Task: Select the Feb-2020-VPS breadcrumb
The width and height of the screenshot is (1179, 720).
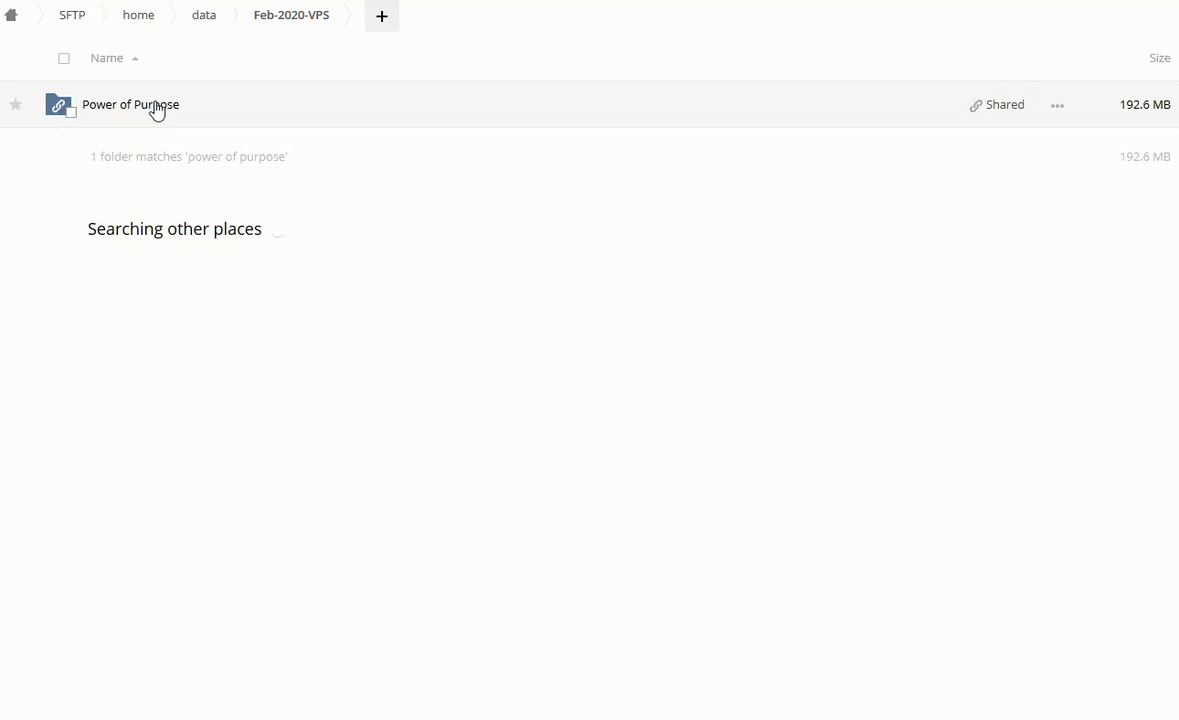Action: pyautogui.click(x=291, y=15)
